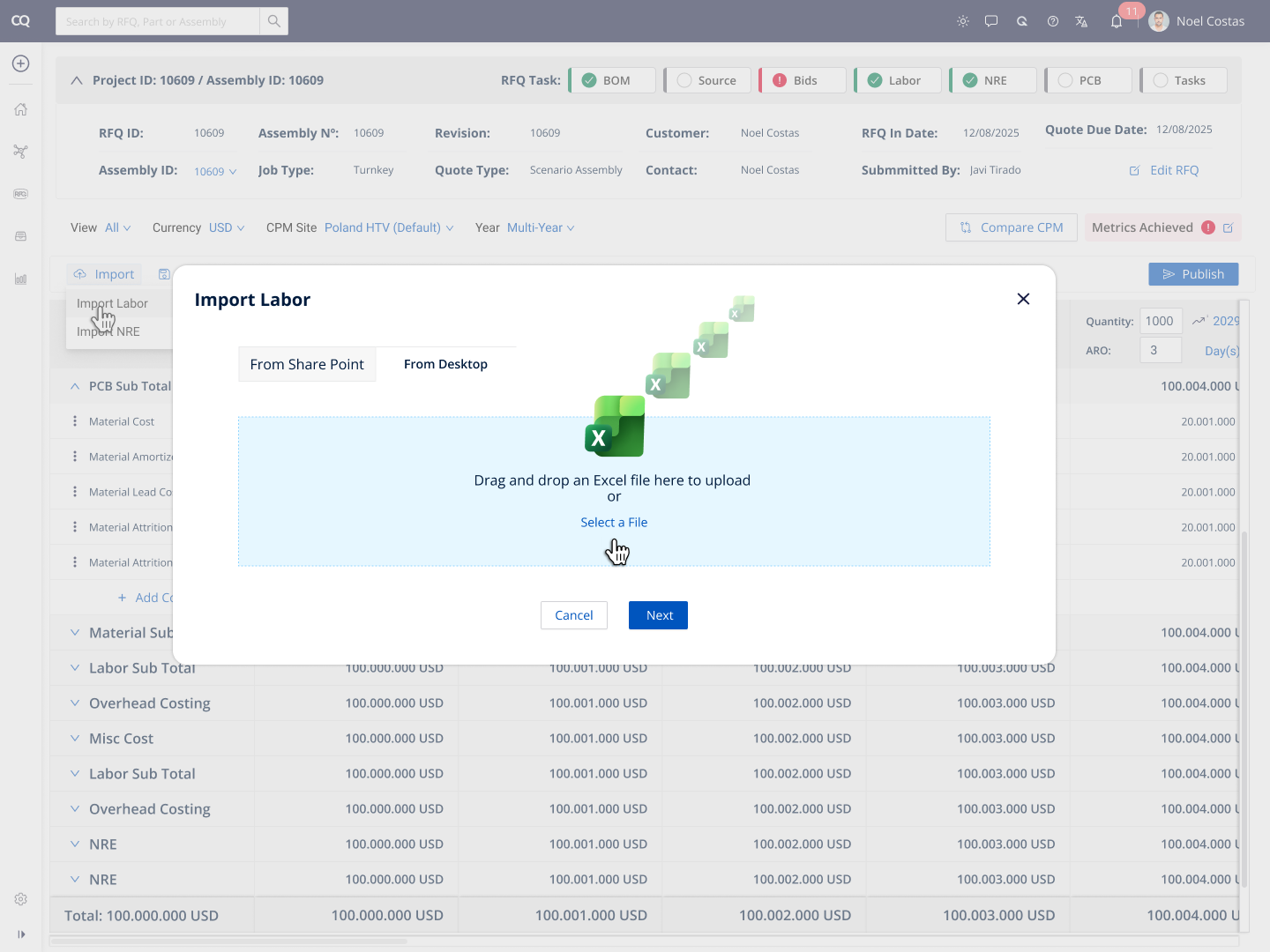Open the network nodes sidebar icon
Screen dimensions: 1270x952
point(21,152)
